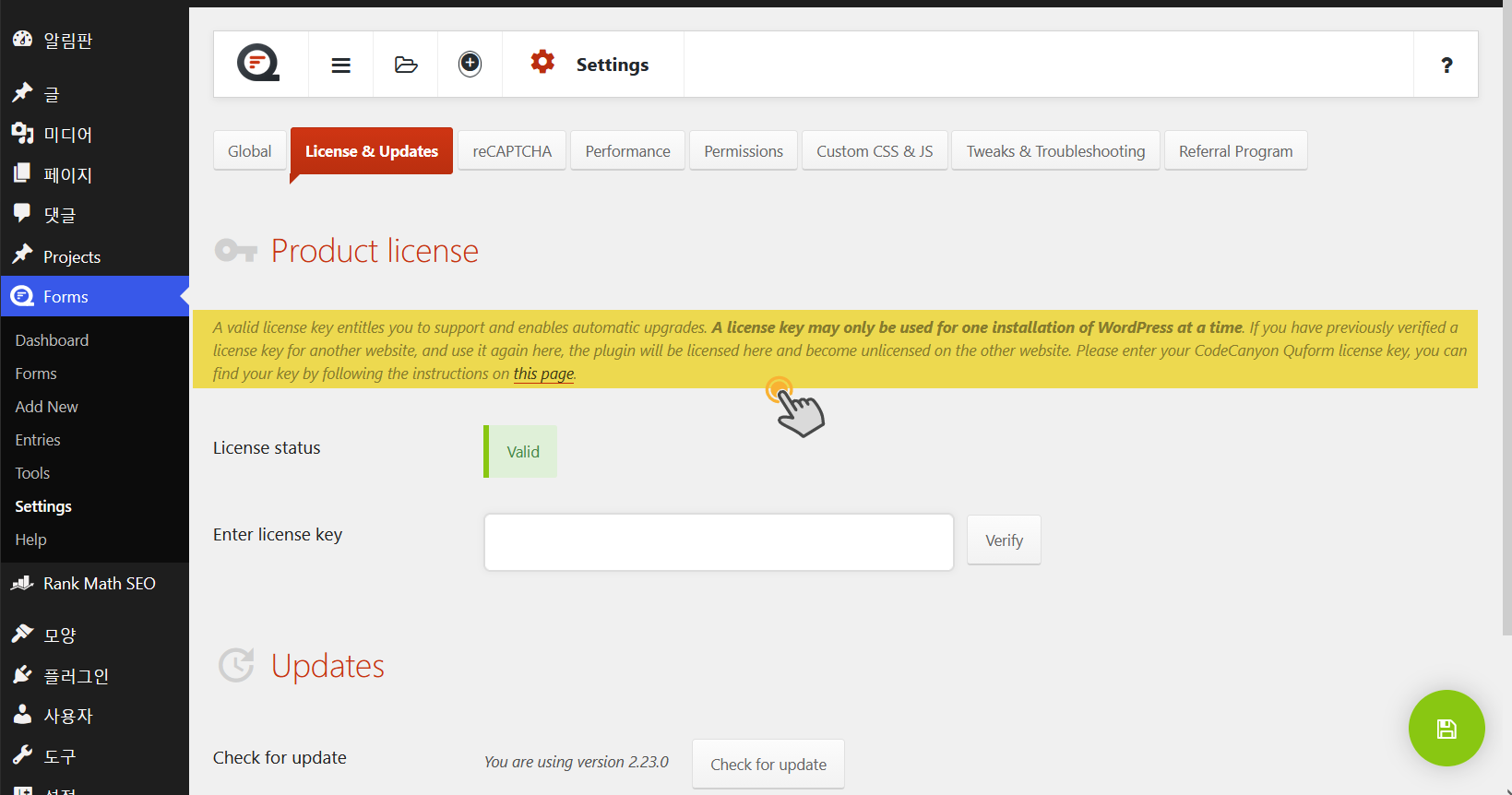The height and width of the screenshot is (795, 1512).
Task: Open Rank Math SEO menu
Action: coord(94,583)
